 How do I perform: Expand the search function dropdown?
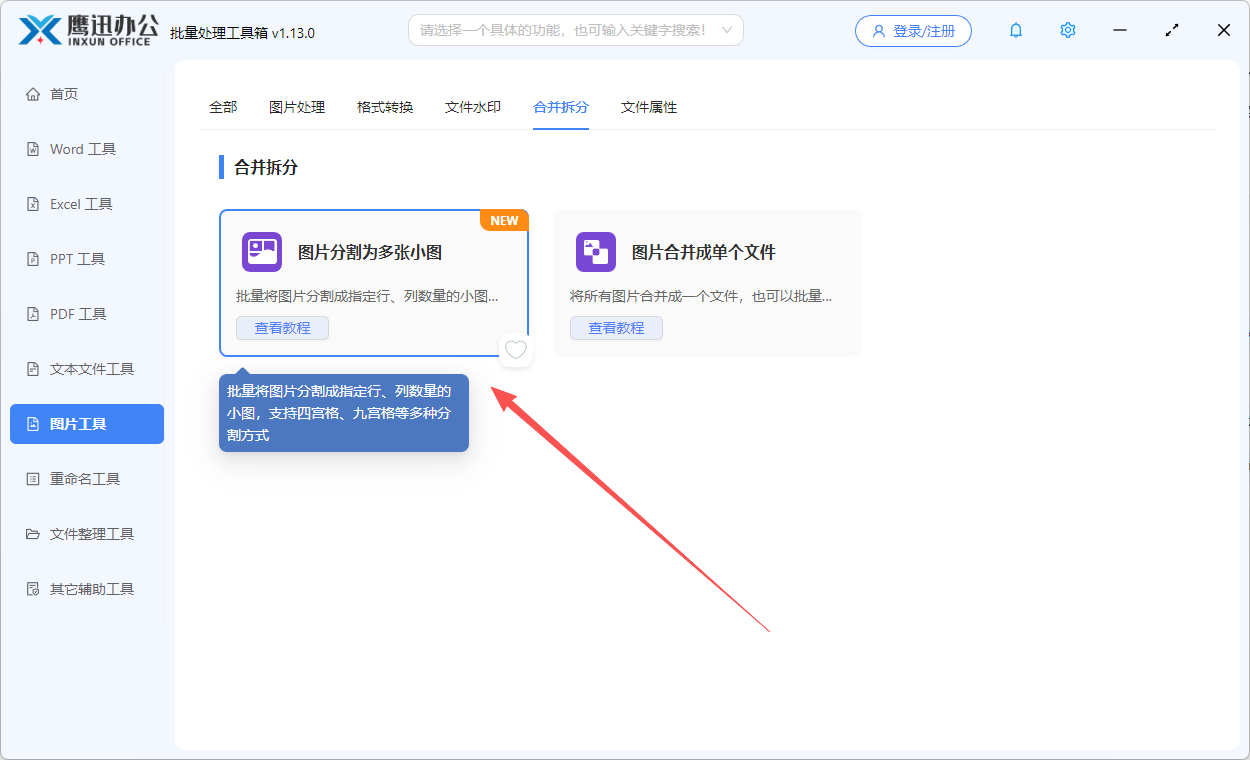click(729, 30)
